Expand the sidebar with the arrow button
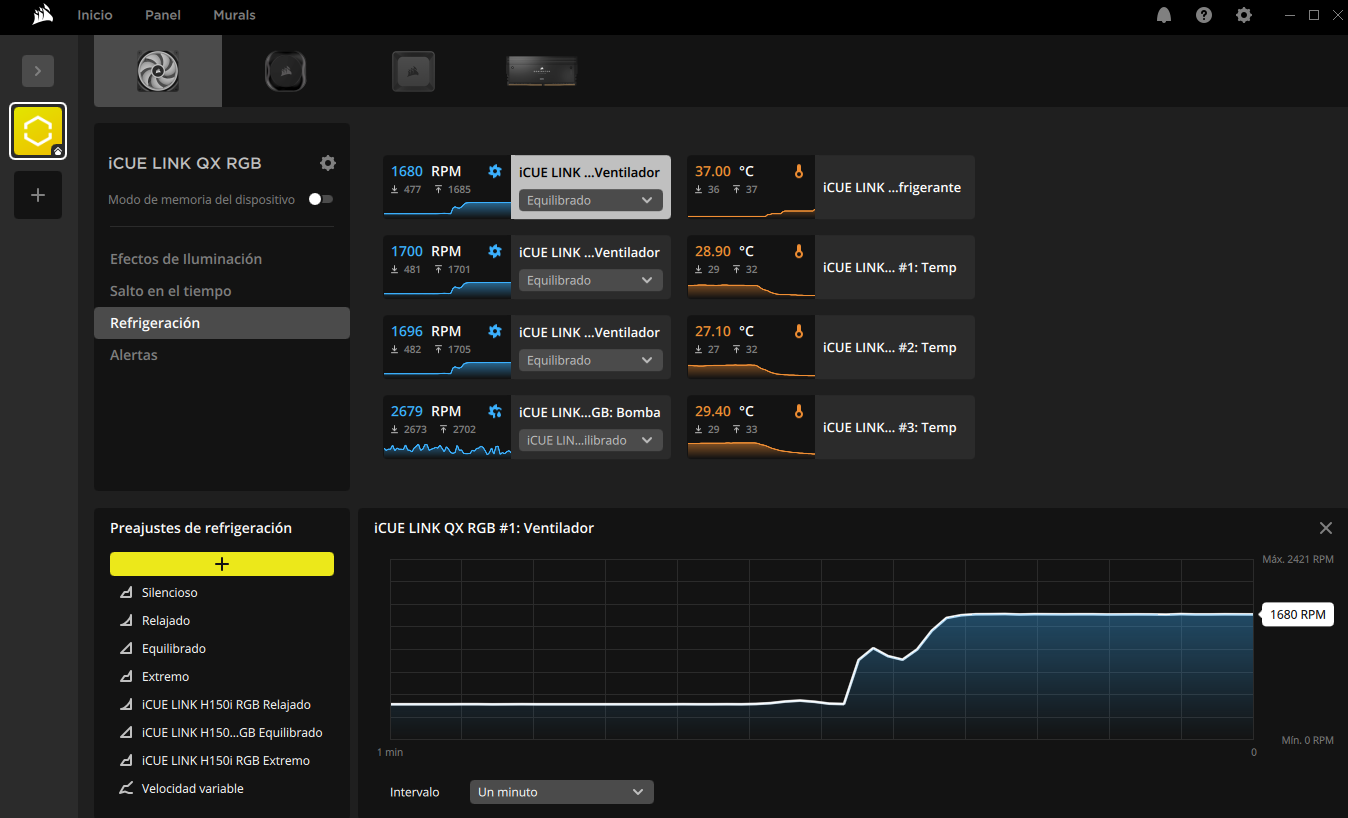 [x=38, y=71]
